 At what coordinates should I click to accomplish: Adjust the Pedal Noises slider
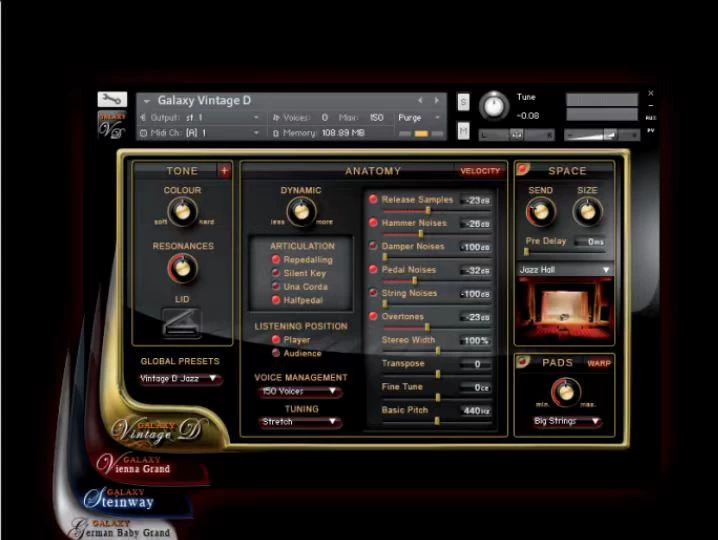coord(414,280)
